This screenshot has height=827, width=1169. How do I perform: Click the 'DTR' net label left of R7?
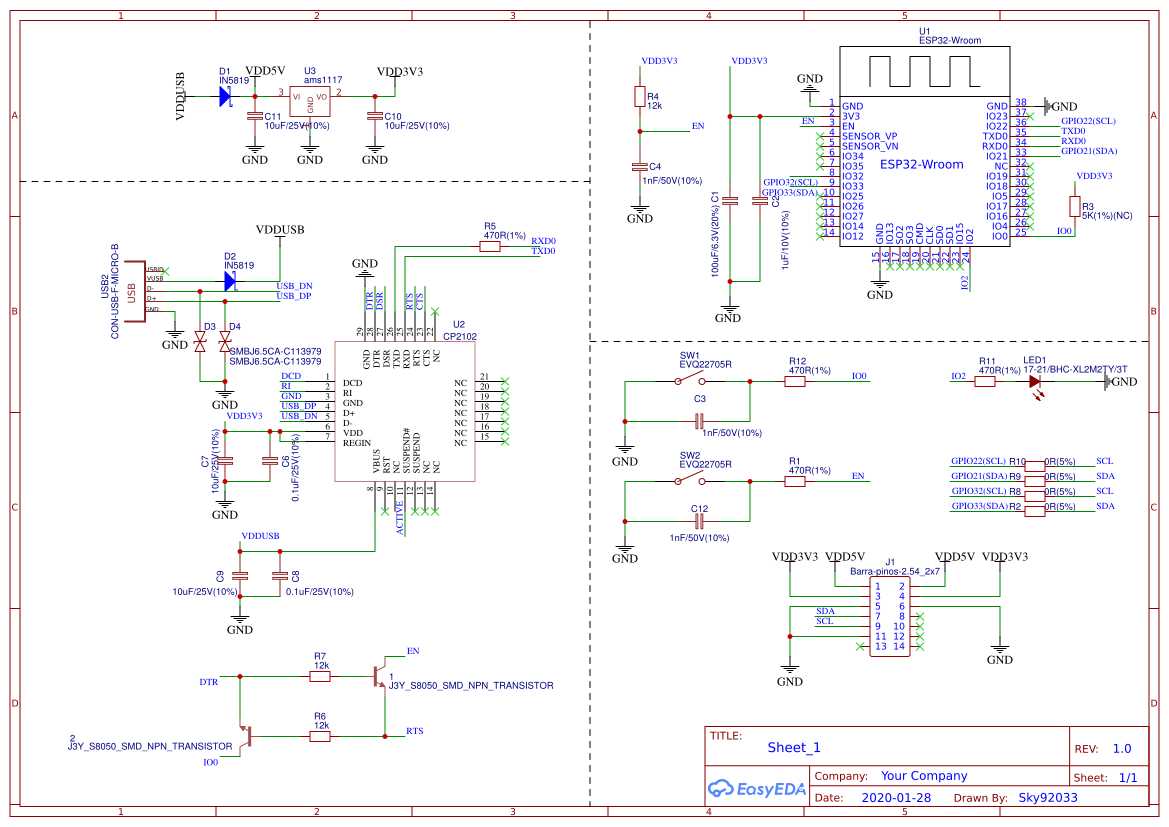click(x=209, y=682)
